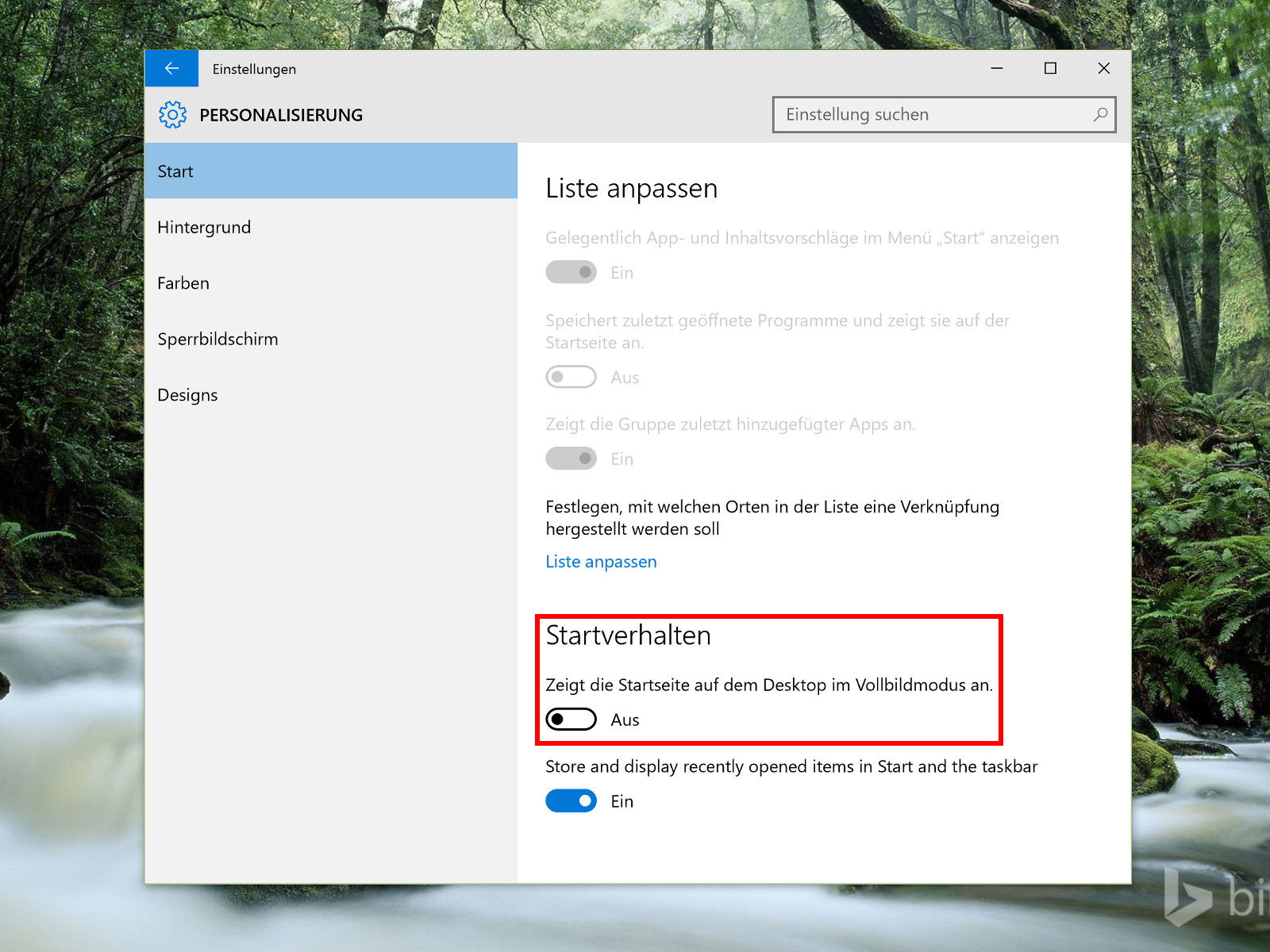Toggle the App- und Inhaltsvorschläge switch
This screenshot has width=1270, height=952.
(x=571, y=272)
